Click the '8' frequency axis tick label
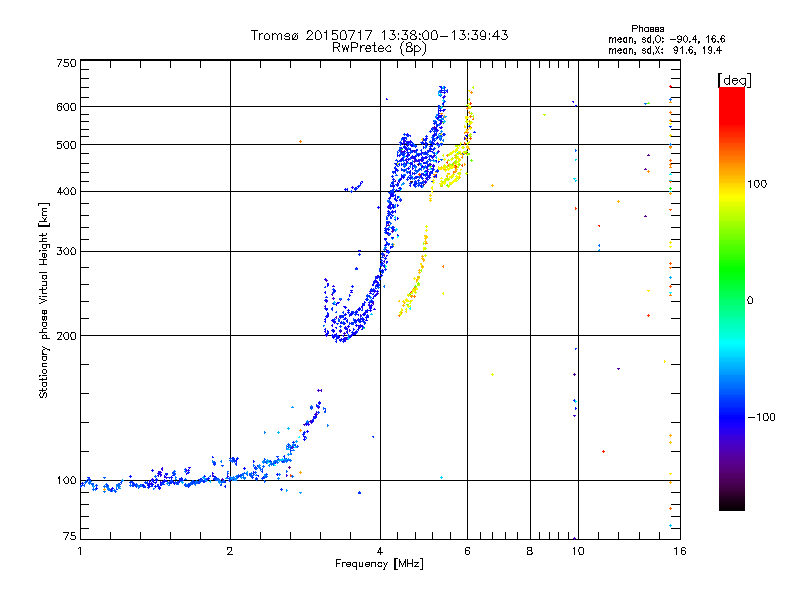This screenshot has width=800, height=600. click(x=530, y=551)
